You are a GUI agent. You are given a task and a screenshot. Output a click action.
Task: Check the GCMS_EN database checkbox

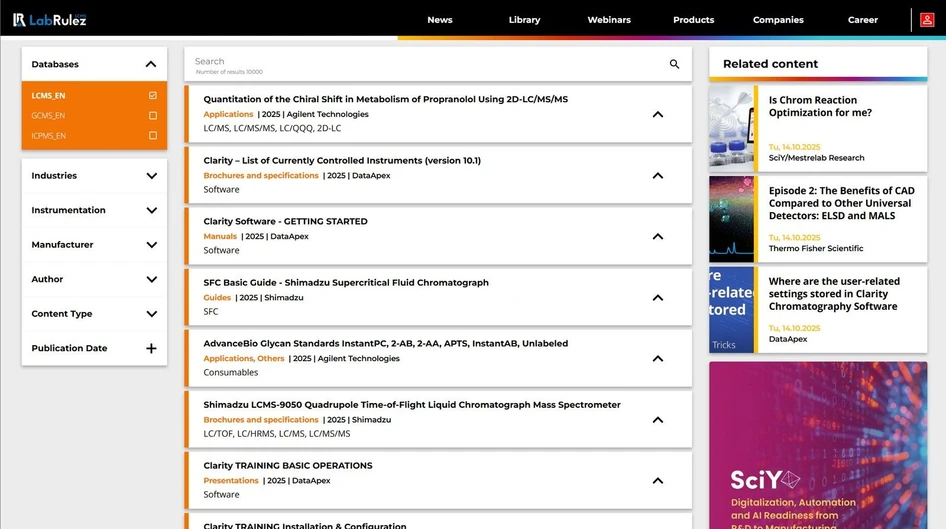(153, 115)
